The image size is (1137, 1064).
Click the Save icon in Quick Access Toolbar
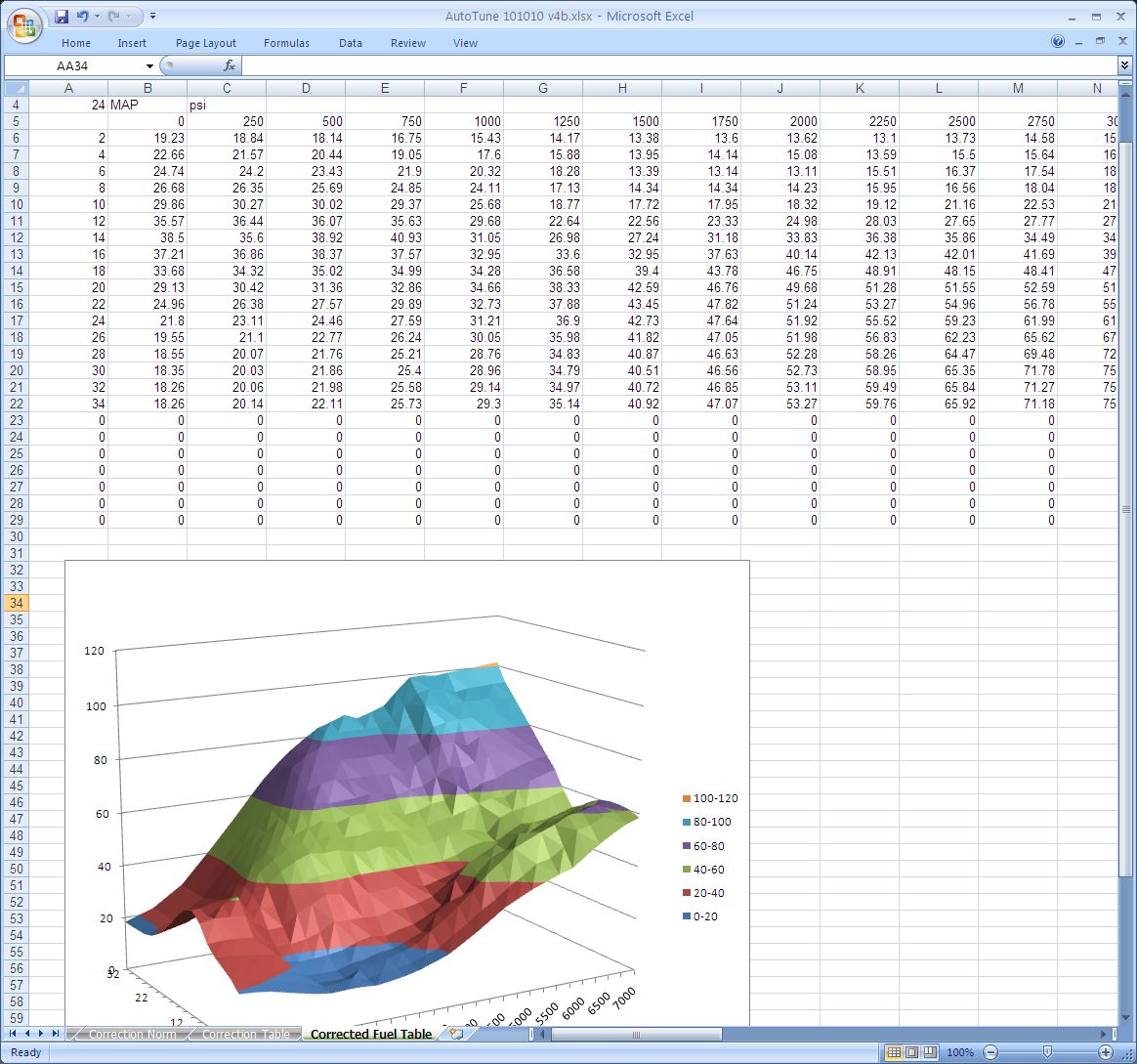tap(62, 17)
